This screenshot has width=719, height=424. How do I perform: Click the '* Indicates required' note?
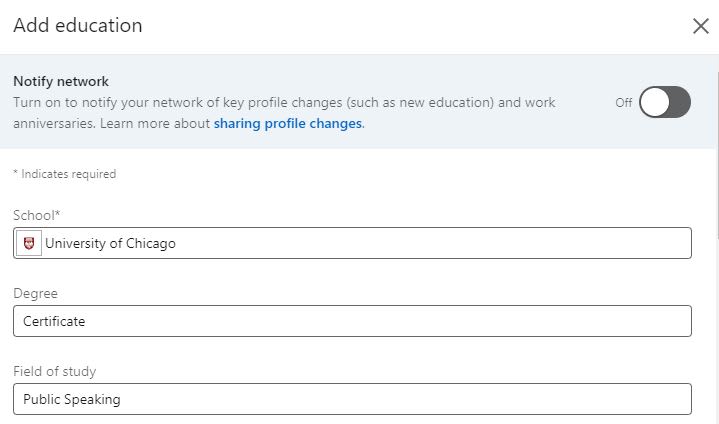(x=64, y=173)
